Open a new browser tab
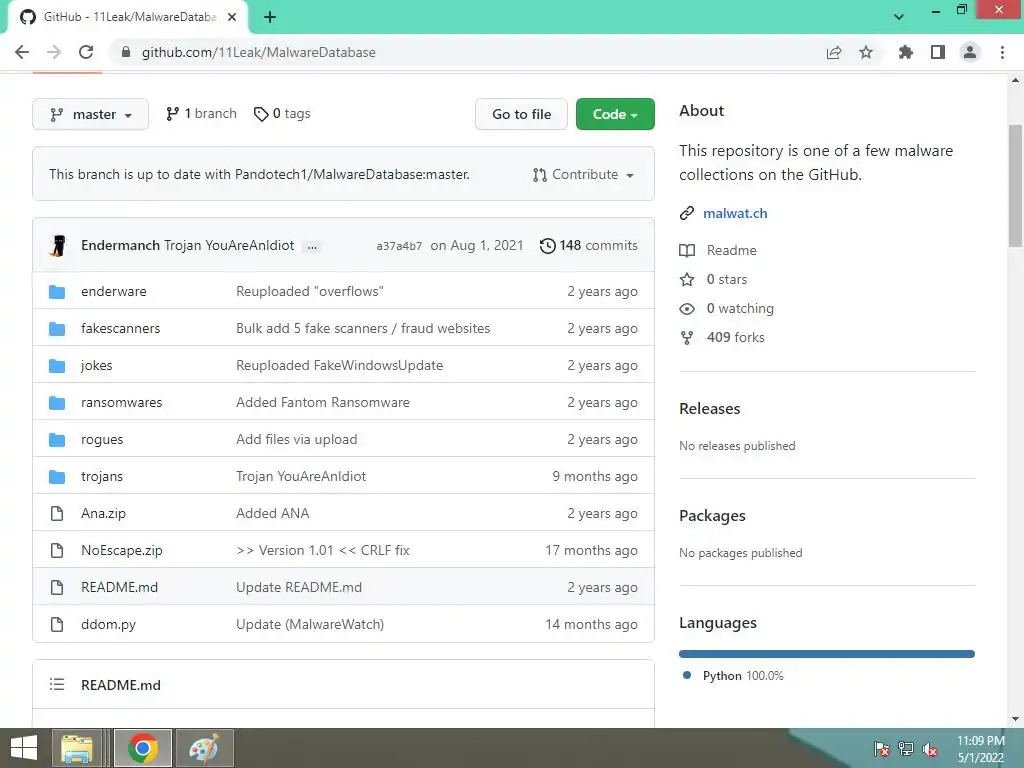 [270, 18]
